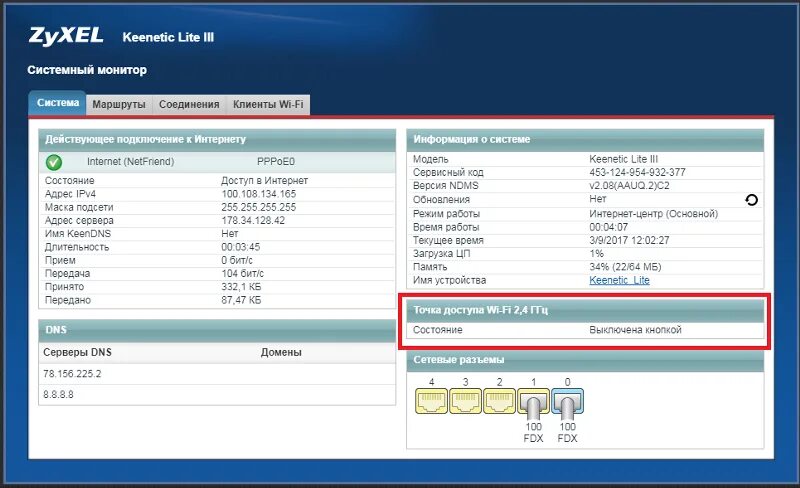Click the Keenetic Lite III title text
The image size is (800, 488).
tap(168, 37)
